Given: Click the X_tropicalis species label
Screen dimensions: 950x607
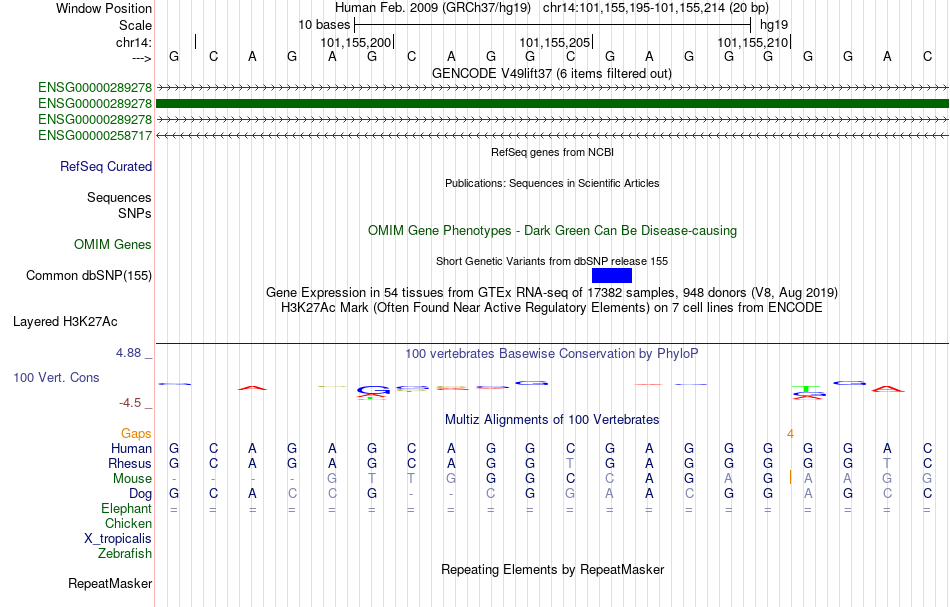Looking at the screenshot, I should [x=118, y=539].
